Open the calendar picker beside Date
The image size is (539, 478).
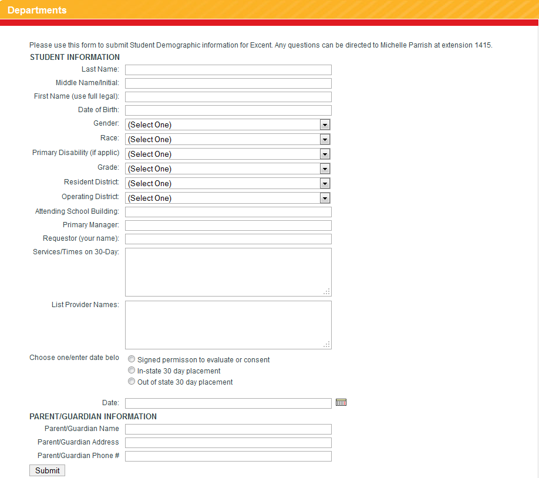tap(341, 402)
